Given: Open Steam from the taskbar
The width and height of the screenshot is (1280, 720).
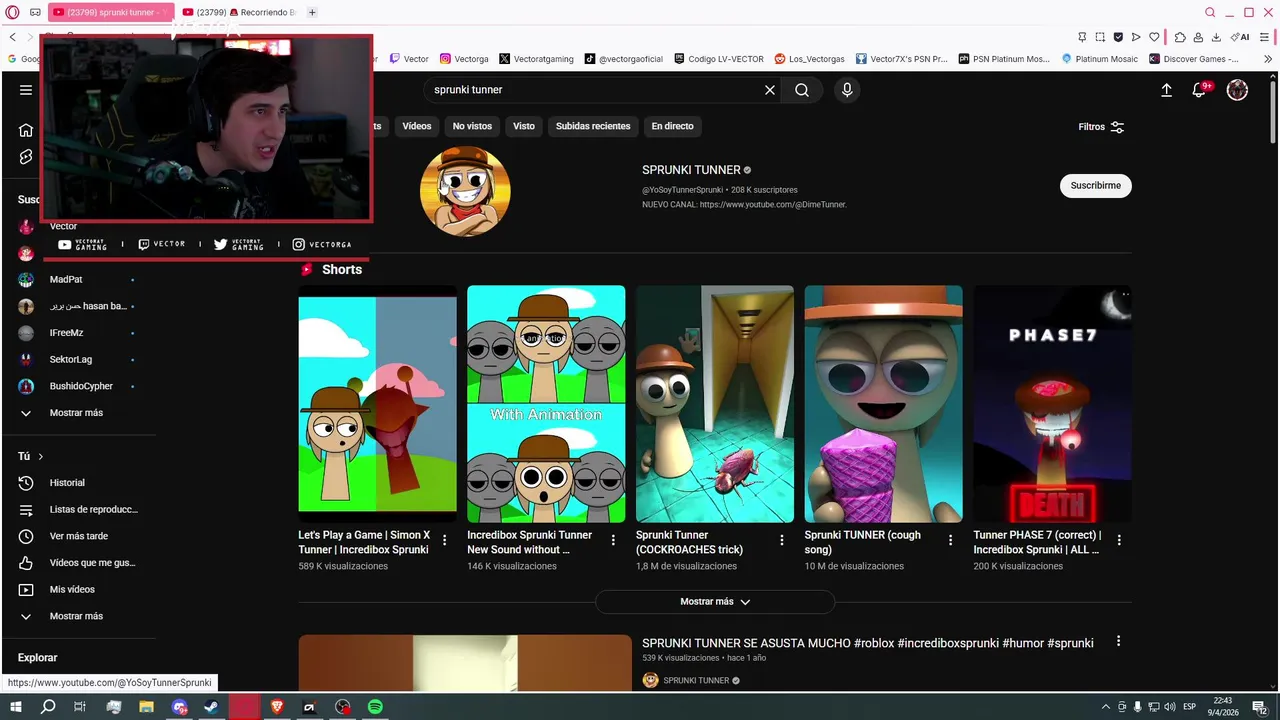Looking at the screenshot, I should tap(211, 707).
